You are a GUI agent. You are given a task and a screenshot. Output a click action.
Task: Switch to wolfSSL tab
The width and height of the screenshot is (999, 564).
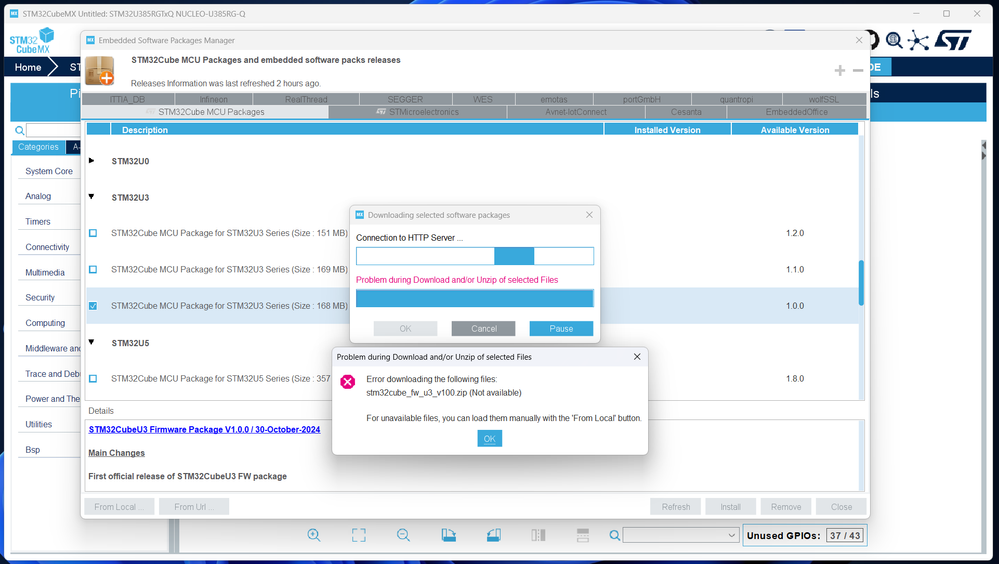[x=824, y=99]
